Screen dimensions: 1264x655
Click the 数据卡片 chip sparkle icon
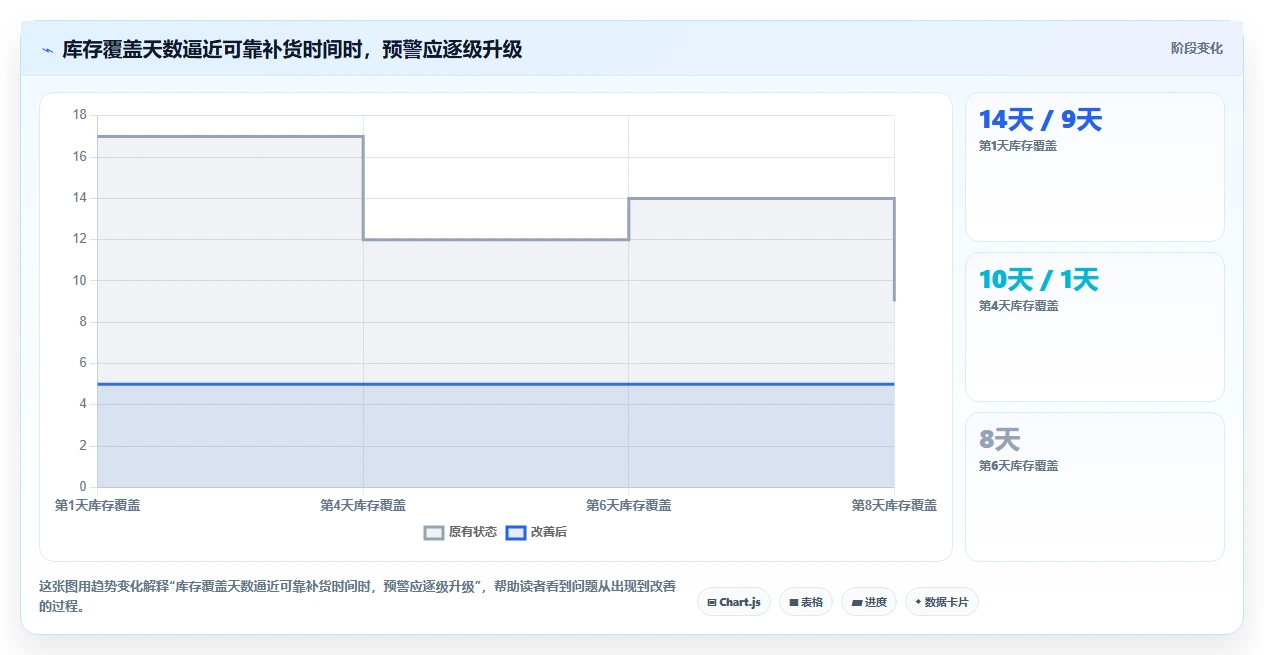point(918,602)
